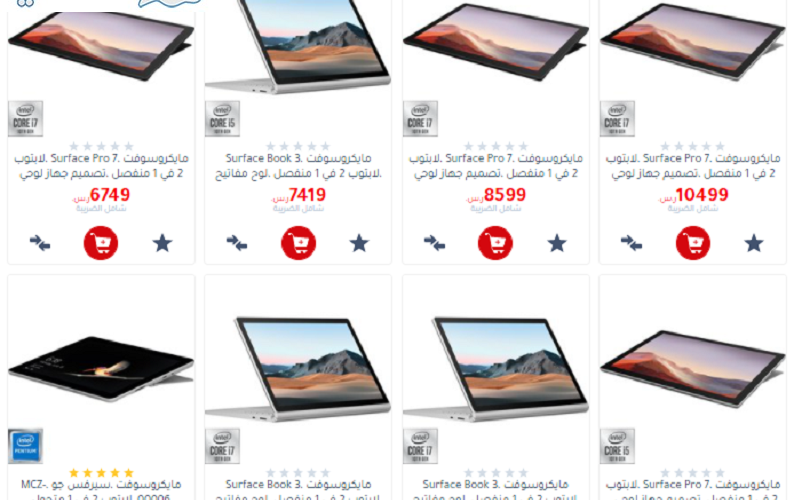Open the Surface Go MCZ product title link

(101, 491)
